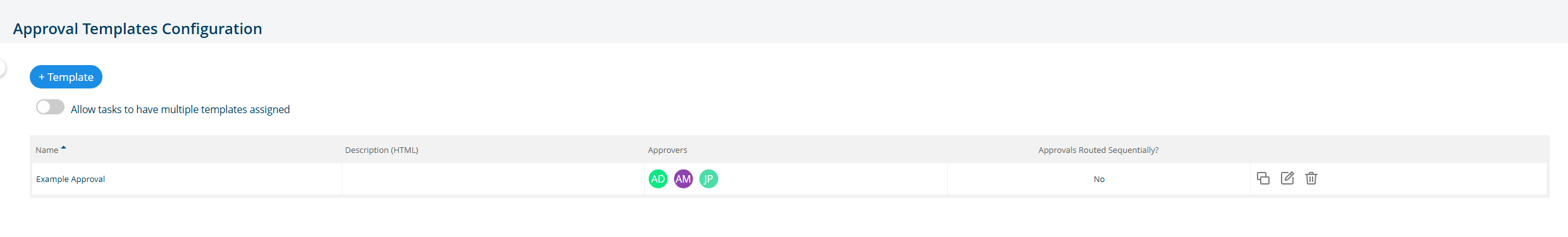This screenshot has height=237, width=1568.
Task: Click 'Allow tasks to have multiple templates' label
Action: (180, 109)
